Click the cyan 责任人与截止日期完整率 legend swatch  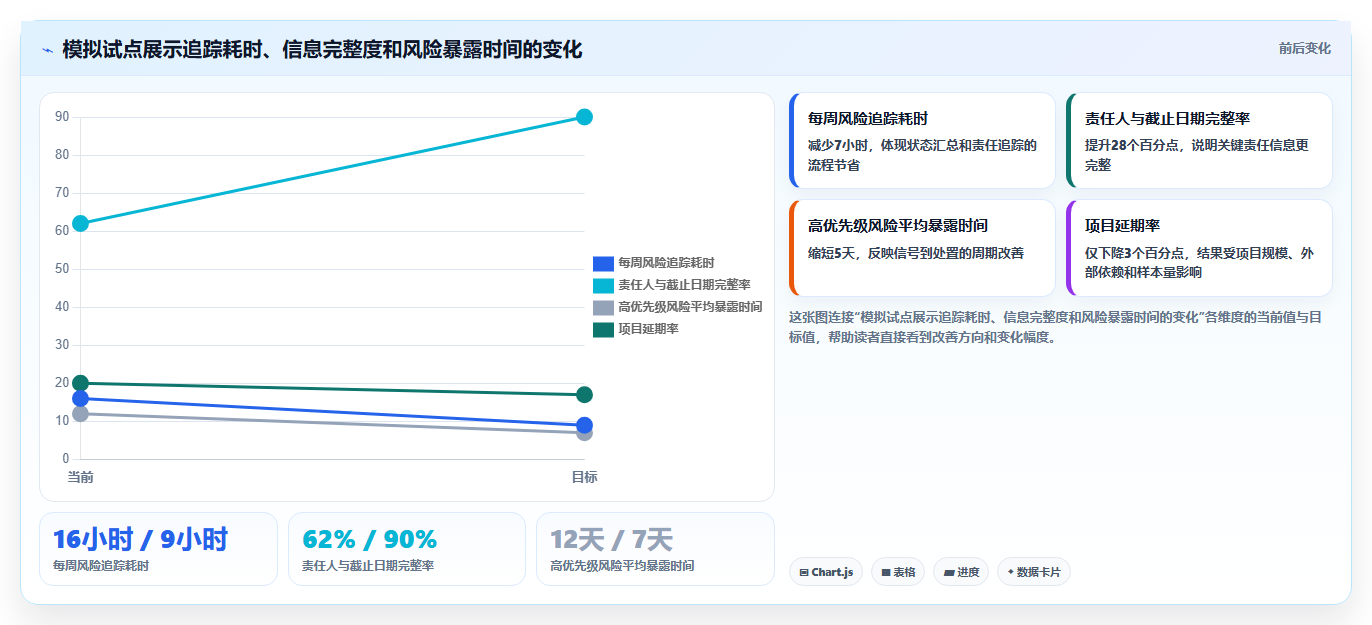(x=603, y=285)
